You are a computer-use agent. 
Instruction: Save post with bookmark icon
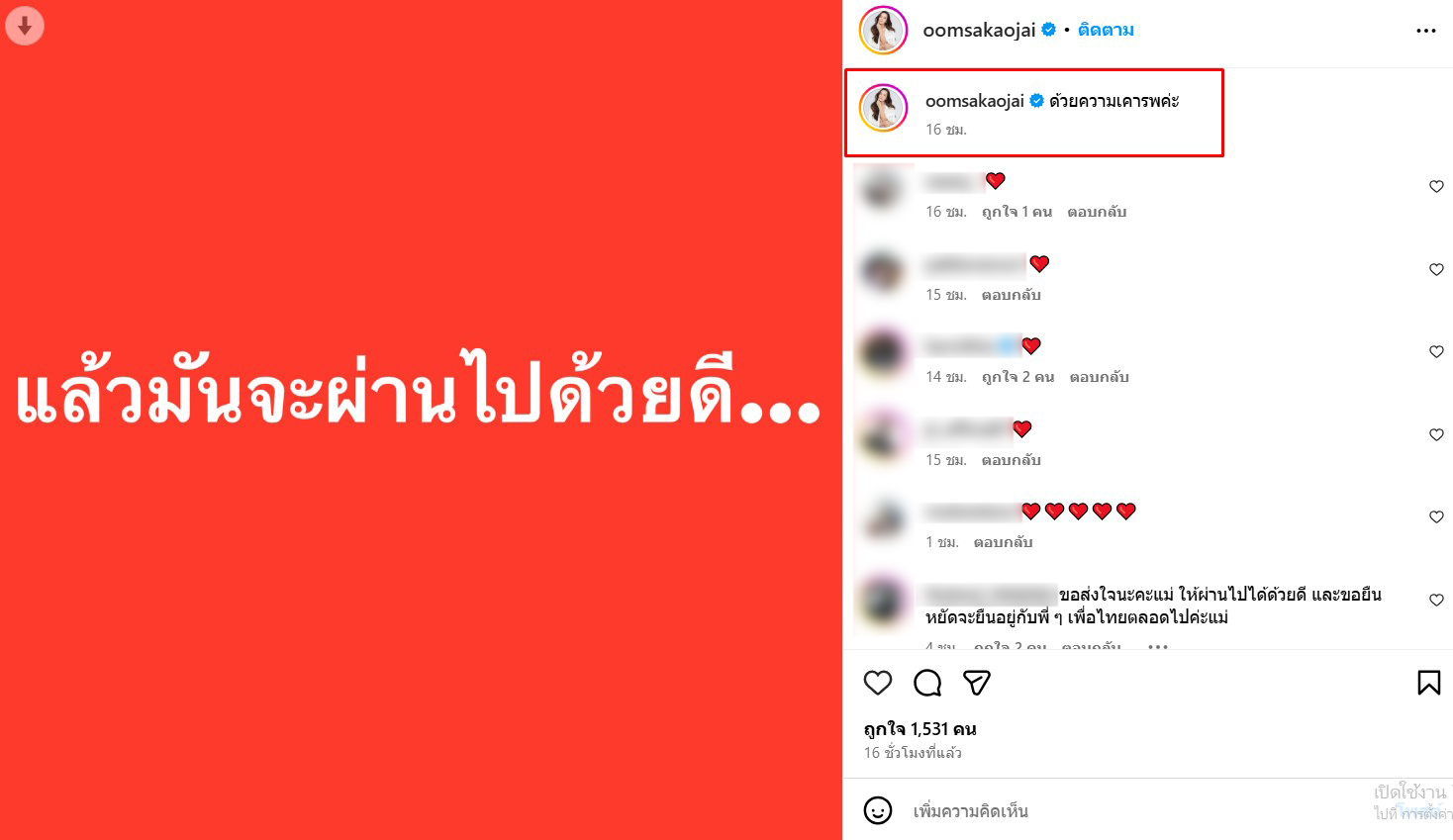pyautogui.click(x=1428, y=683)
